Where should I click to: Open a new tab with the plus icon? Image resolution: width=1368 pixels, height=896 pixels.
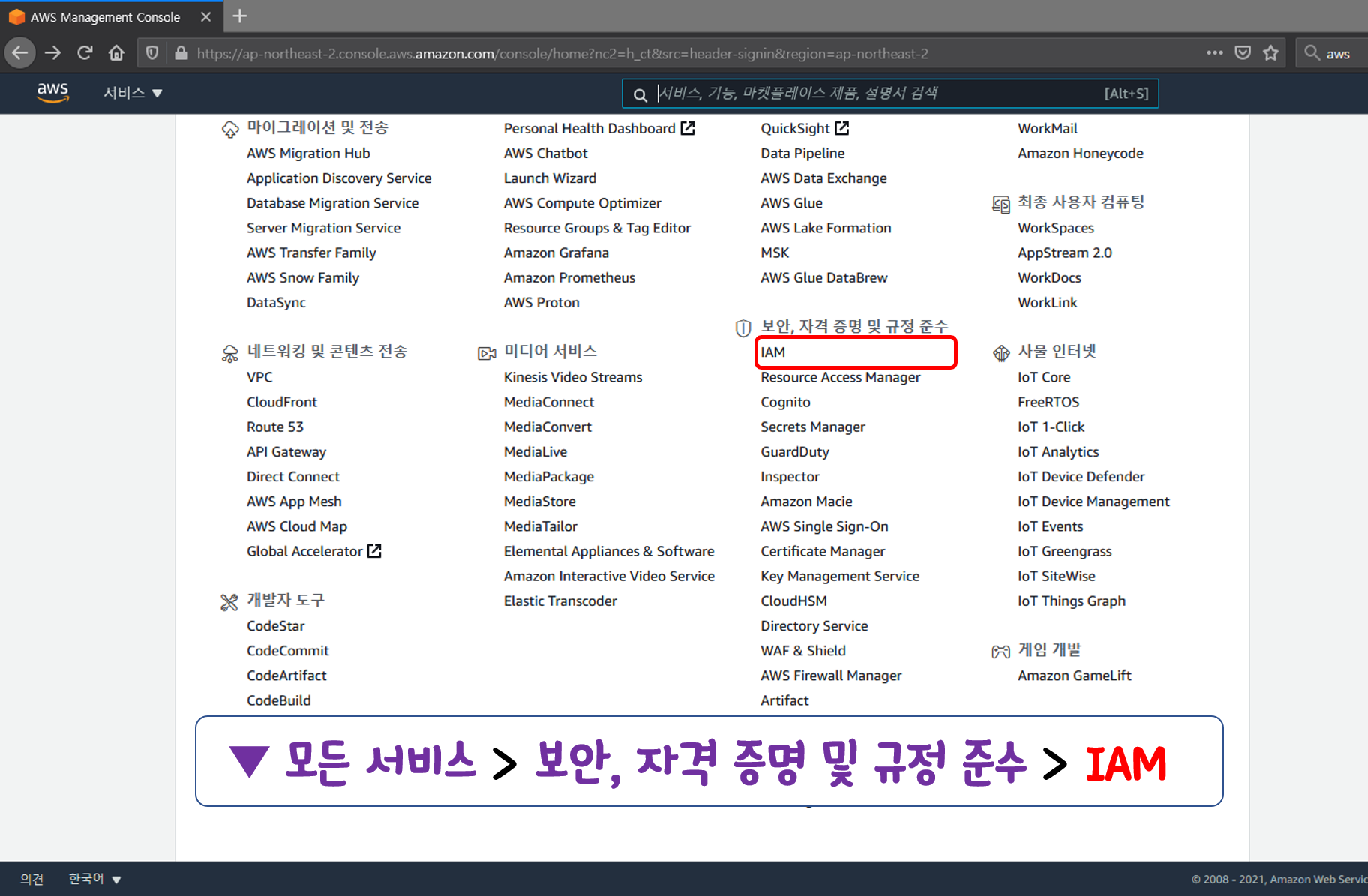click(240, 16)
